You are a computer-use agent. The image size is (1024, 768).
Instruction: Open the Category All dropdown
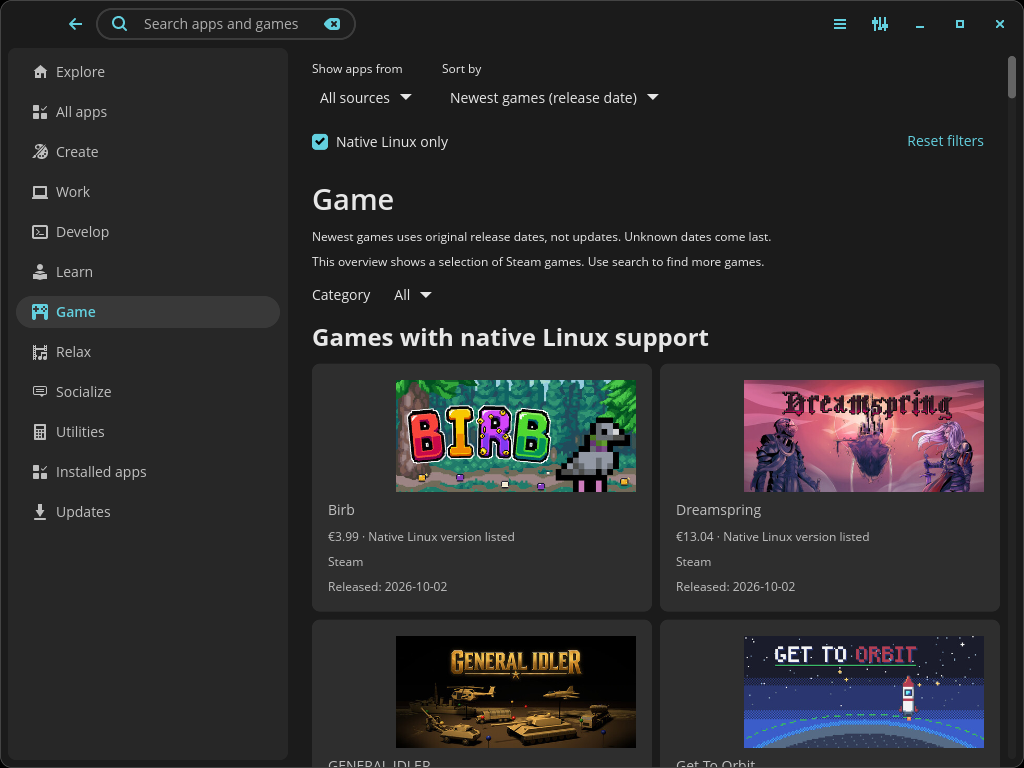pyautogui.click(x=413, y=295)
